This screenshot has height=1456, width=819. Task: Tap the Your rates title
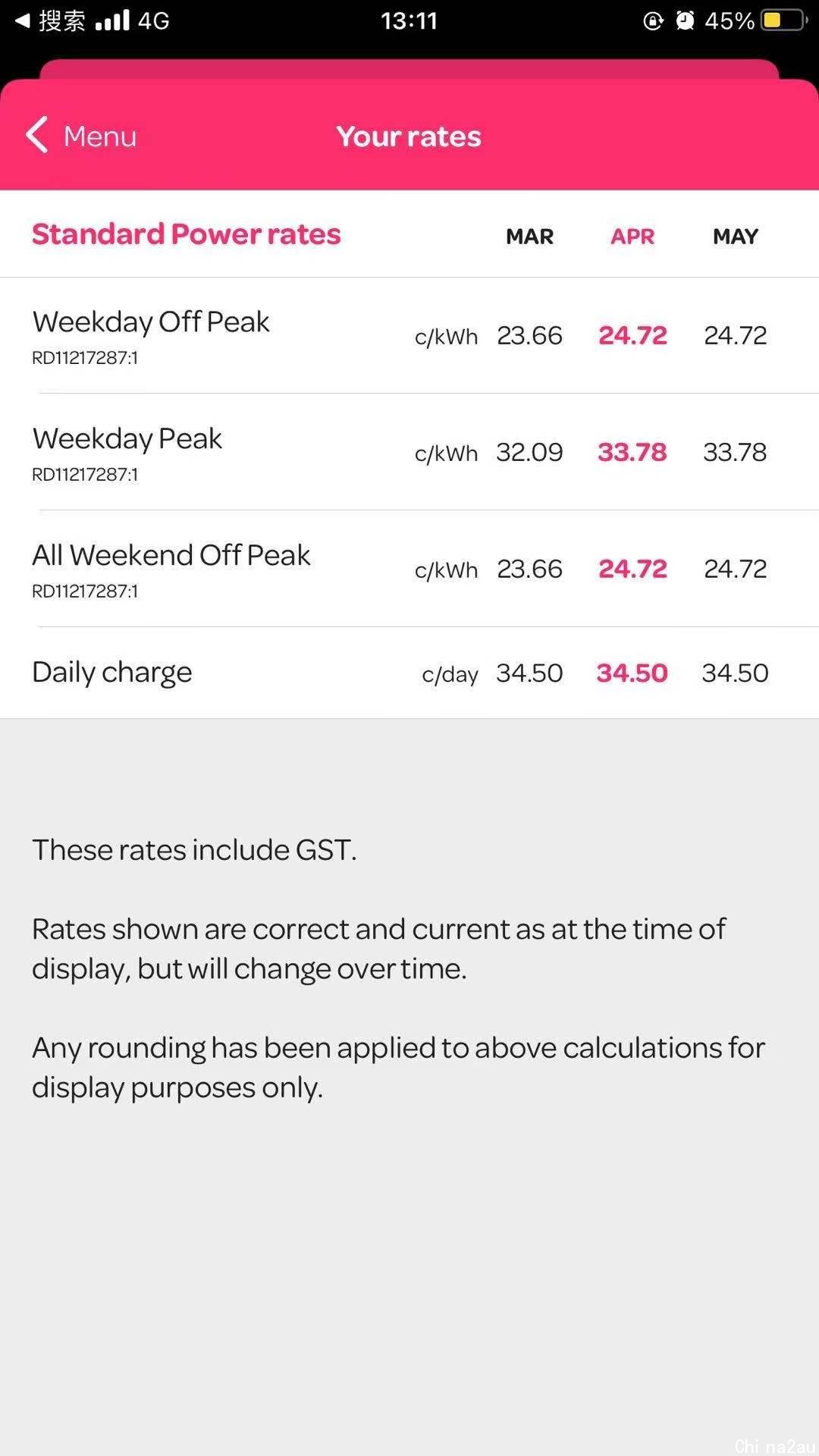[x=409, y=136]
